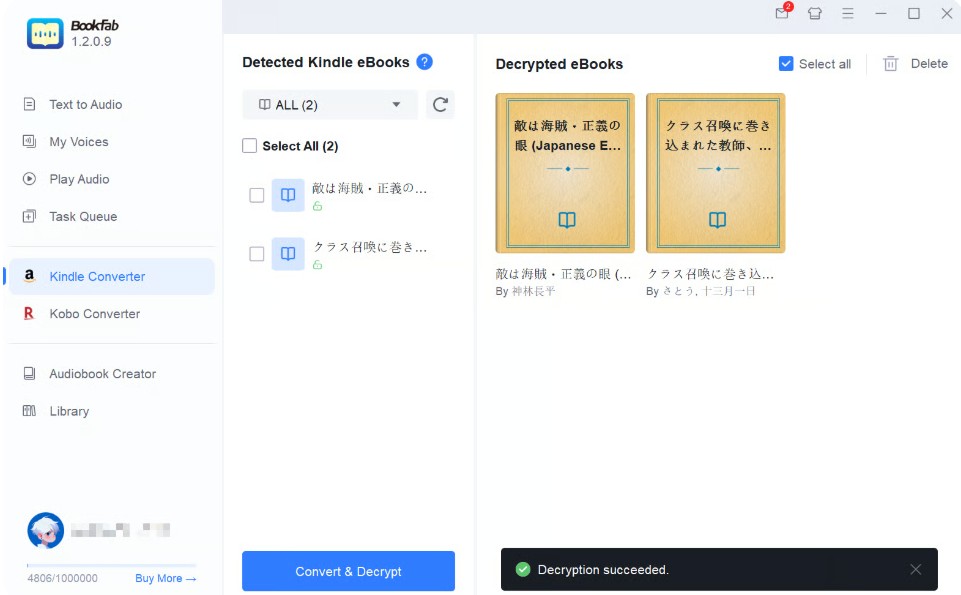Click the shirt-shaped skin/theme icon in titlebar
The width and height of the screenshot is (961, 595).
(x=815, y=14)
